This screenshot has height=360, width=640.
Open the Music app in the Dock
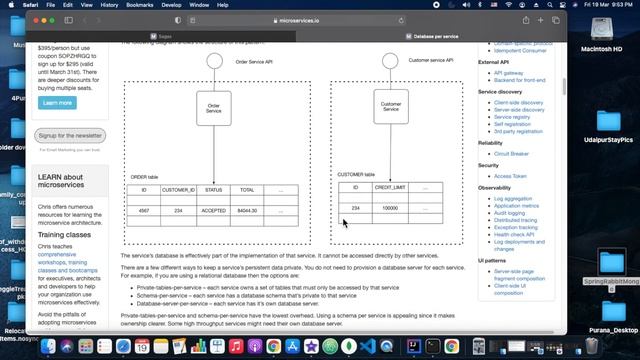pyautogui.click(x=236, y=347)
